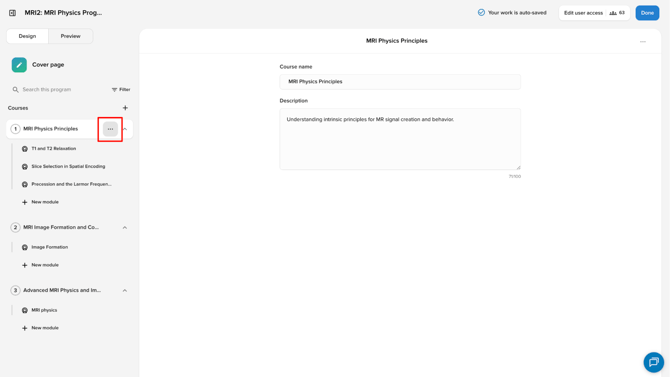
Task: Add a new course with plus icon
Action: click(125, 108)
